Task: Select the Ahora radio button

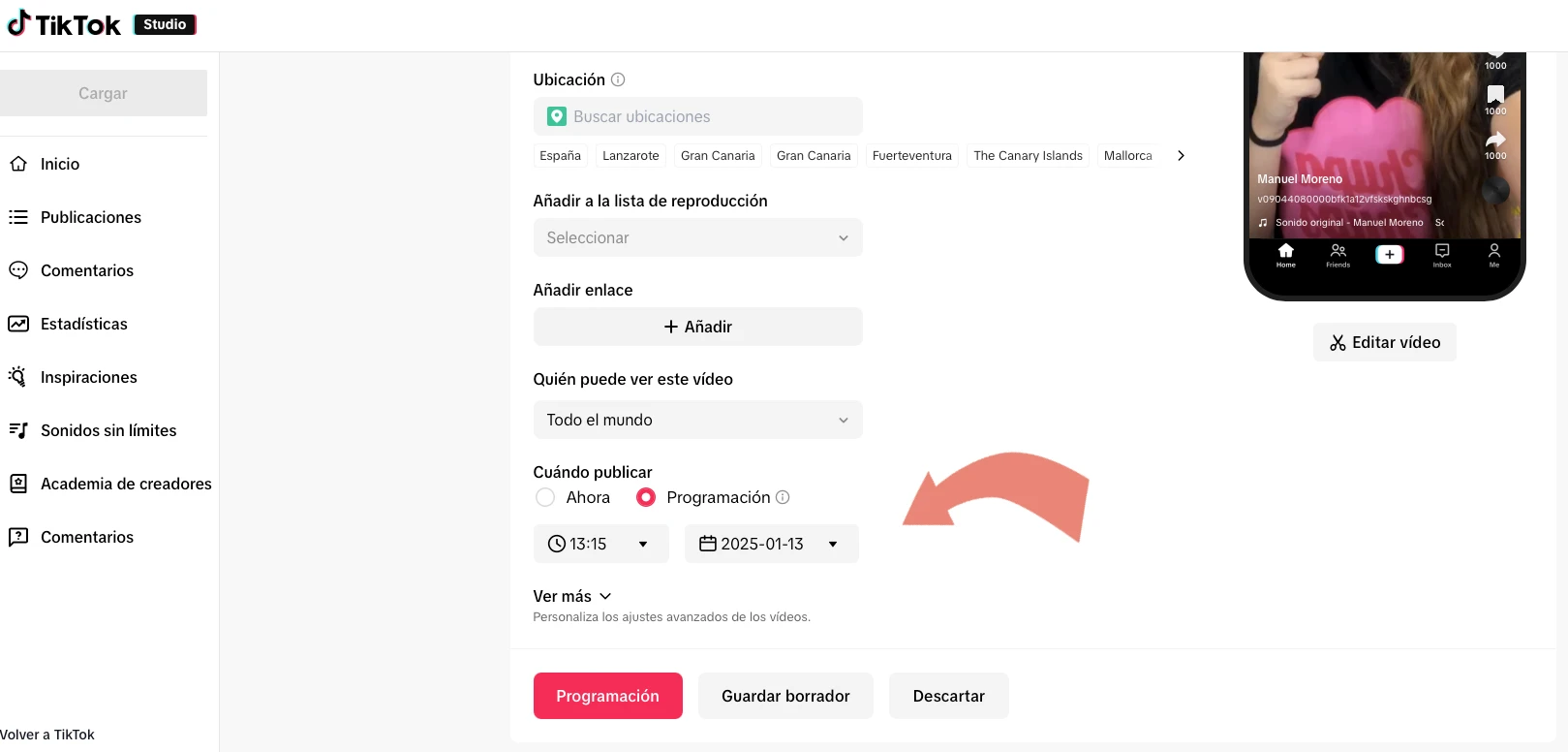Action: [x=545, y=497]
